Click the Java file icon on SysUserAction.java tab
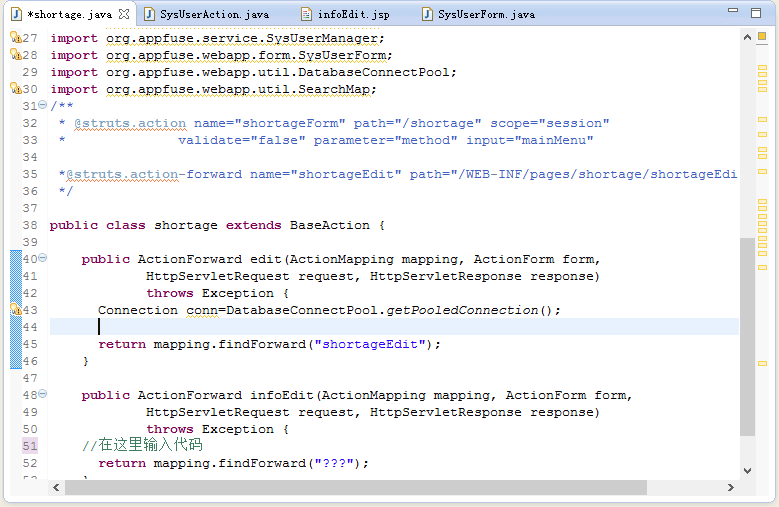Screen dimensions: 779x507 pos(149,14)
